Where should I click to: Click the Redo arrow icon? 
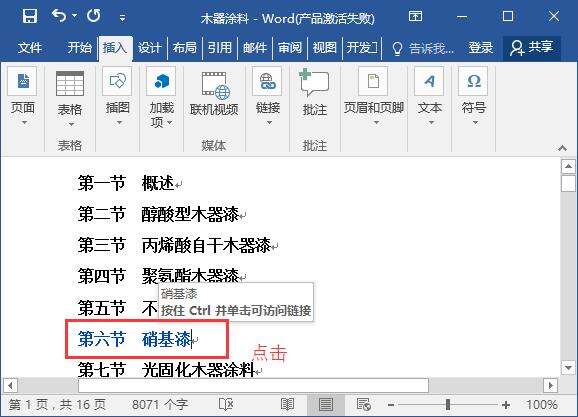click(x=94, y=16)
